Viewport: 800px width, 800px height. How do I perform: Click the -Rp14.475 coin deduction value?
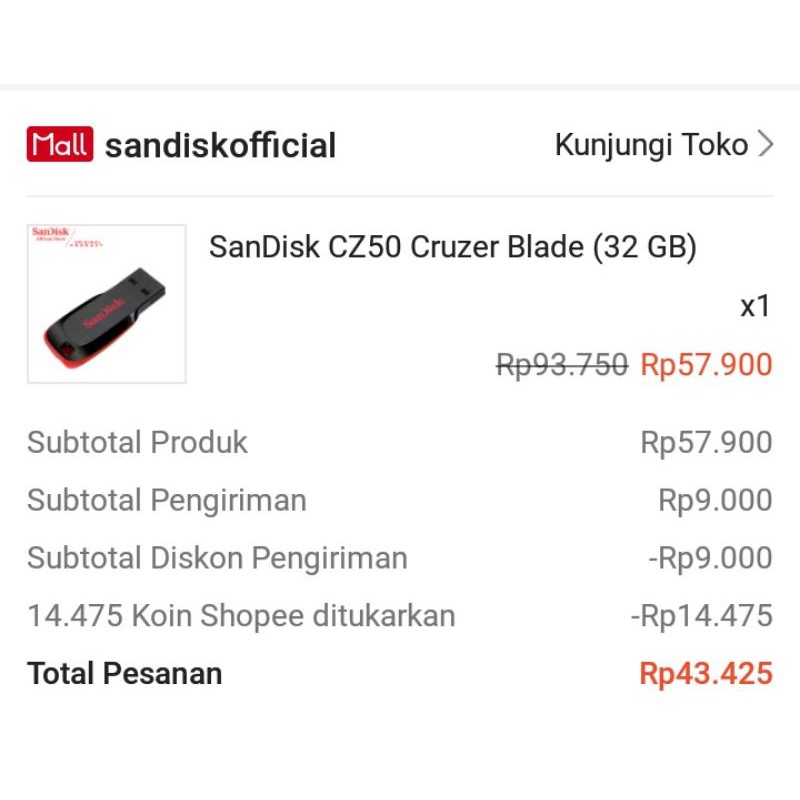(701, 616)
